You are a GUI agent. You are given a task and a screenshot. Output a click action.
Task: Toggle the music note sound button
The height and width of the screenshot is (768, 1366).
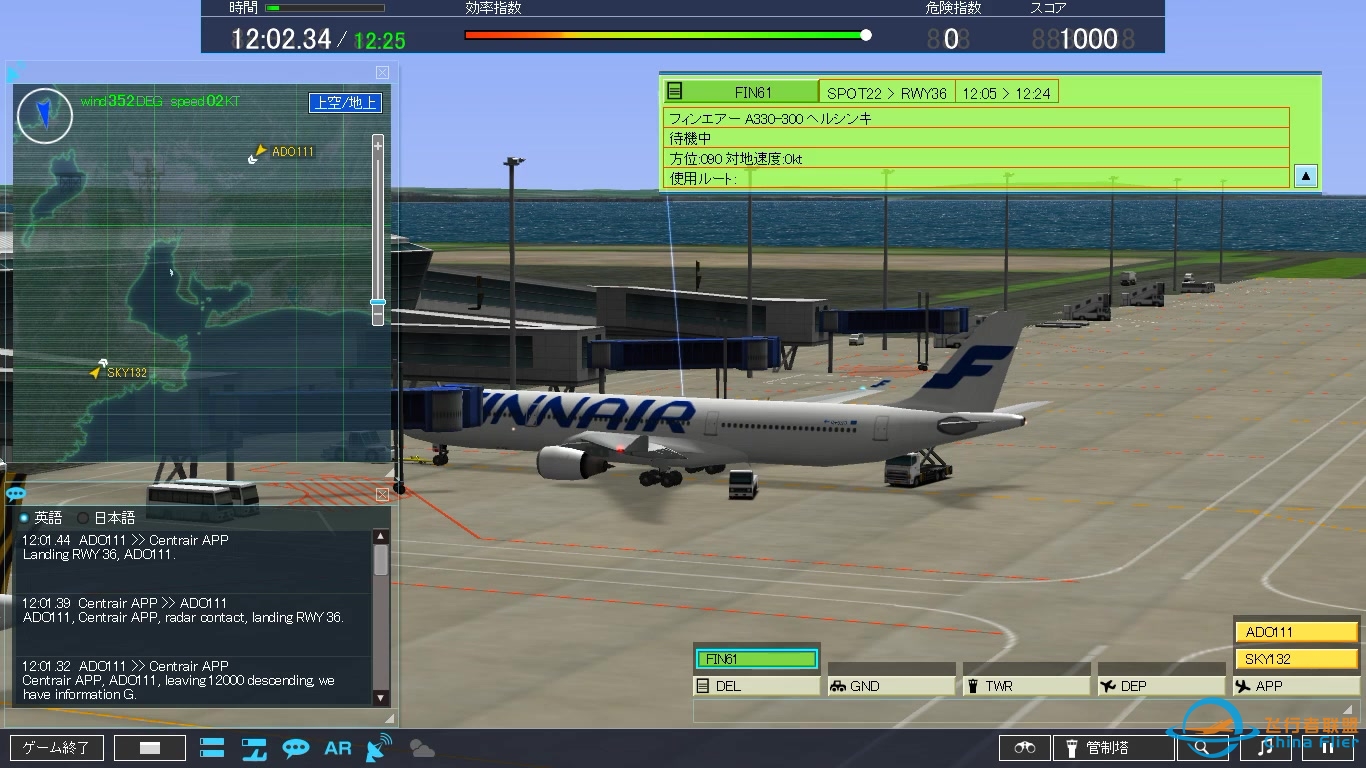click(x=1265, y=747)
